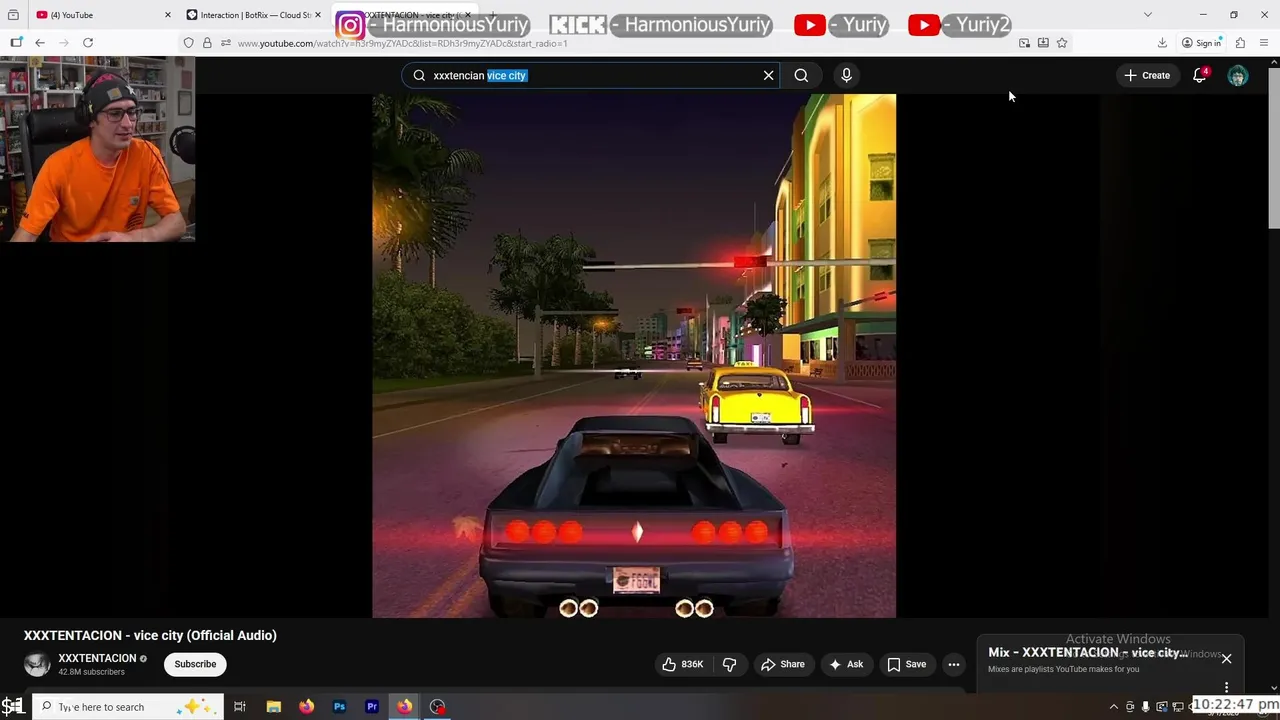Save the video to a playlist
This screenshot has width=1280, height=720.
click(x=907, y=664)
